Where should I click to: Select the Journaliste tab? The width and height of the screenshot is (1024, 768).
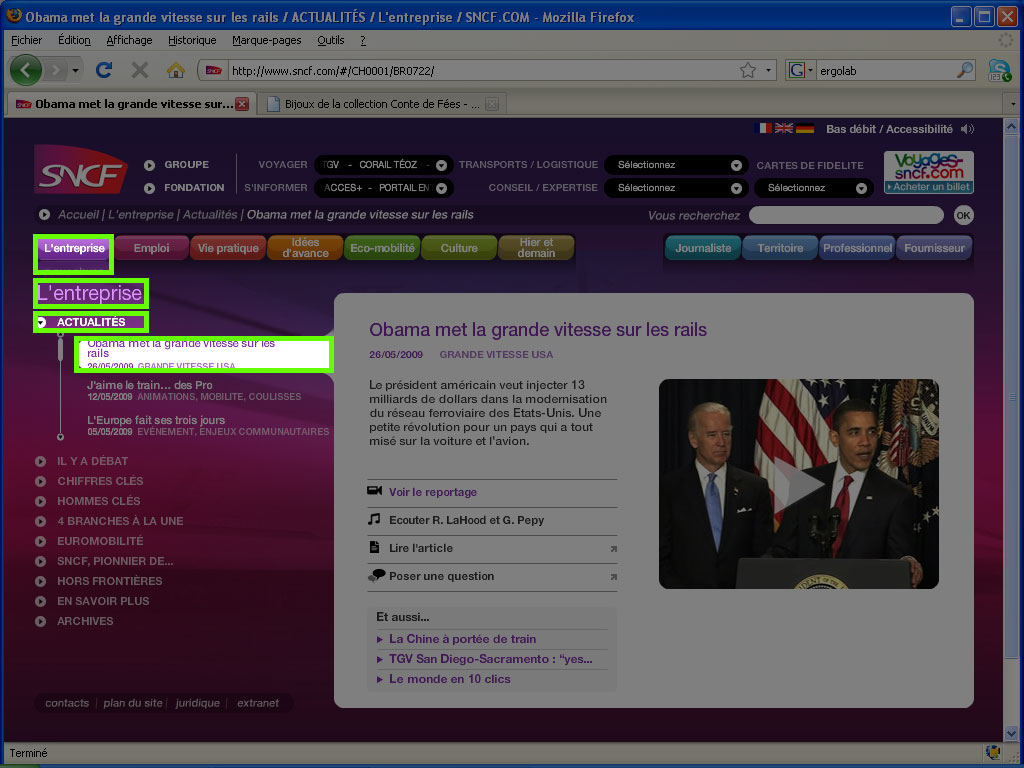703,248
